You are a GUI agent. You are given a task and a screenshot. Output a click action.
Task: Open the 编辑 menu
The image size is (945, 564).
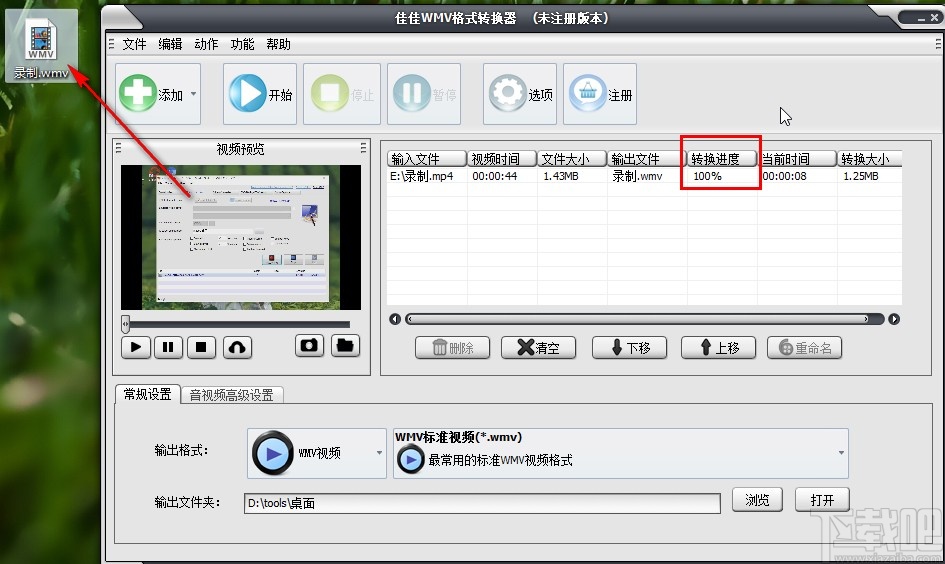(171, 44)
